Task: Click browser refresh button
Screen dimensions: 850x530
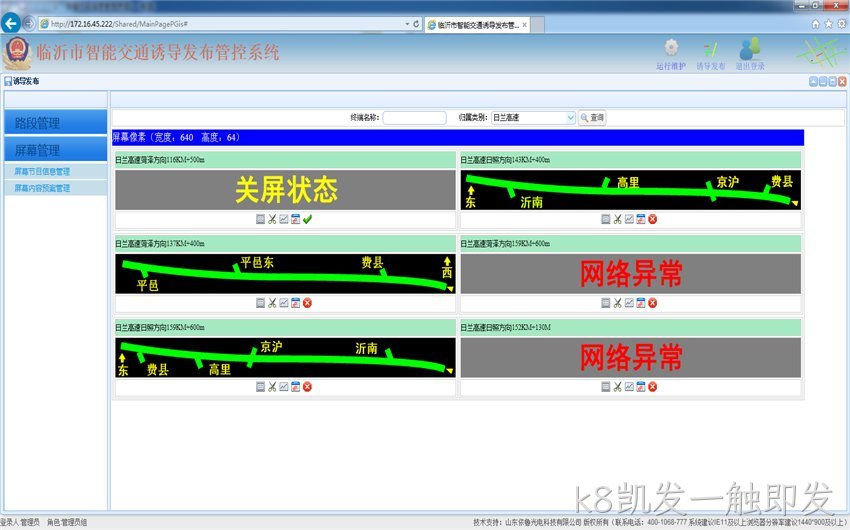Action: click(x=416, y=24)
